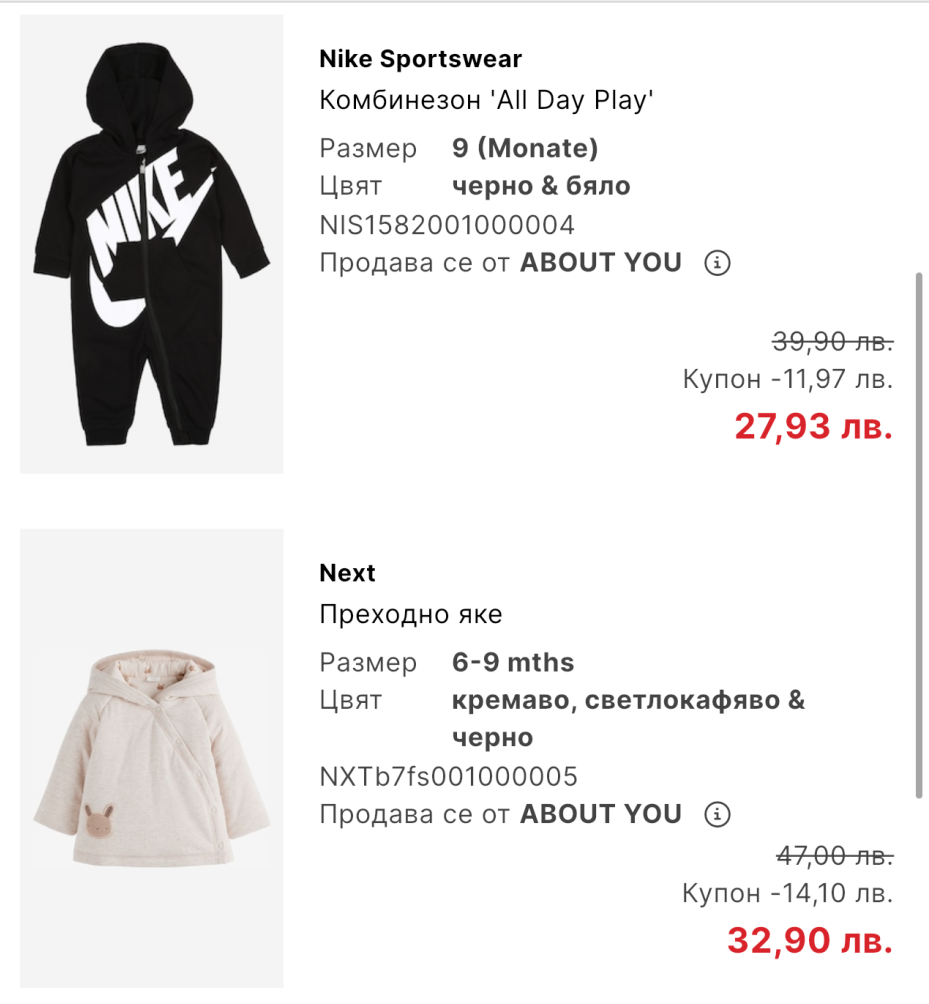
Task: Click the color value черно & бяло
Action: (541, 186)
